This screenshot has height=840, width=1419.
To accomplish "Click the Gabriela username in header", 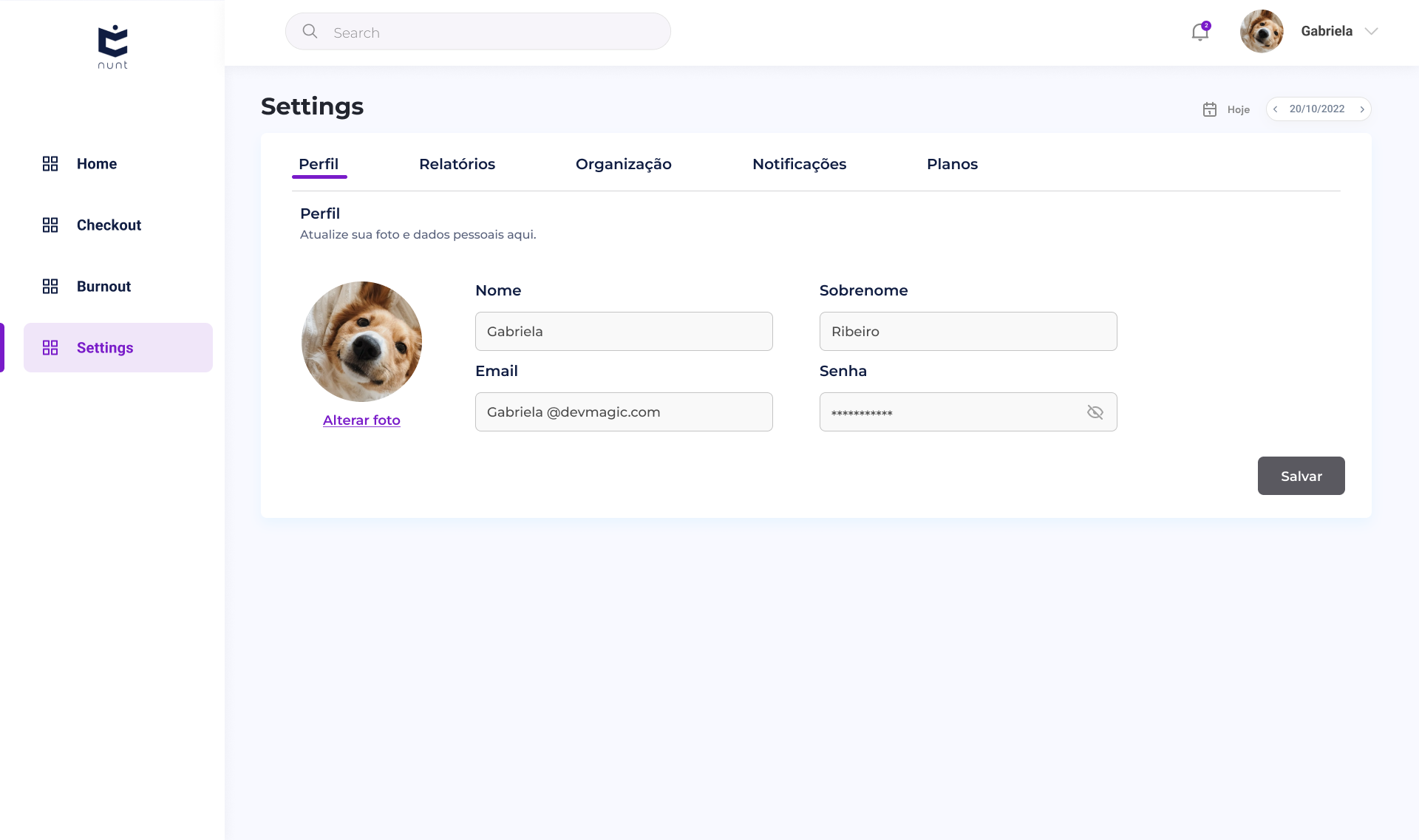I will pyautogui.click(x=1327, y=31).
